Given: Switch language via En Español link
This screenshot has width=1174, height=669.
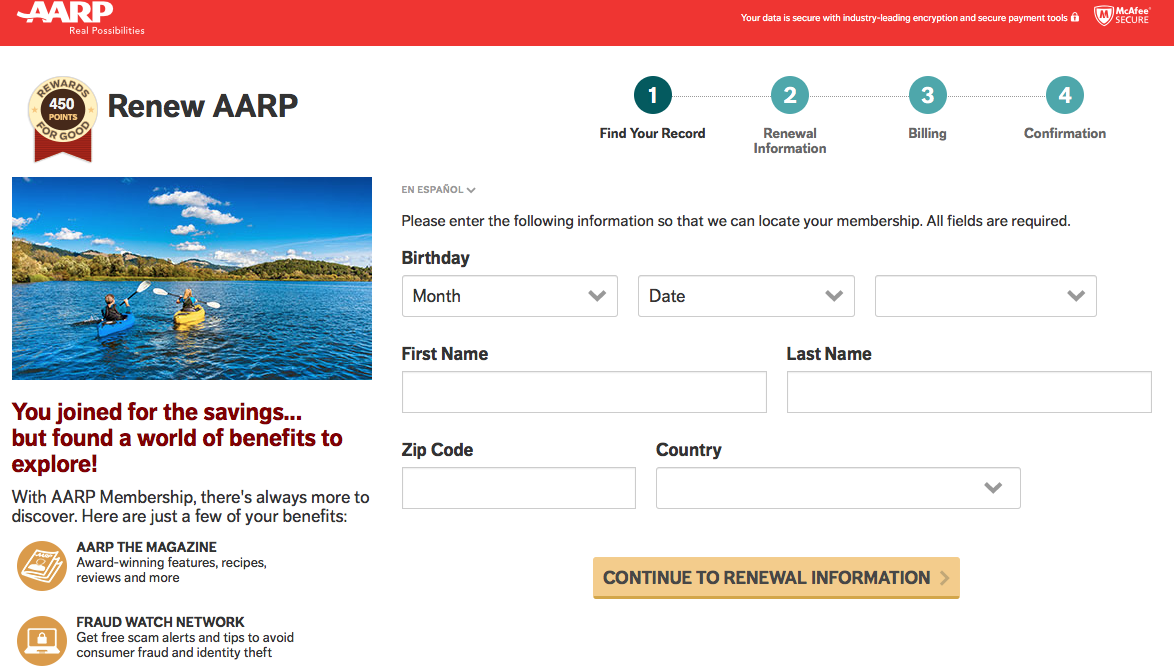Looking at the screenshot, I should (x=438, y=190).
